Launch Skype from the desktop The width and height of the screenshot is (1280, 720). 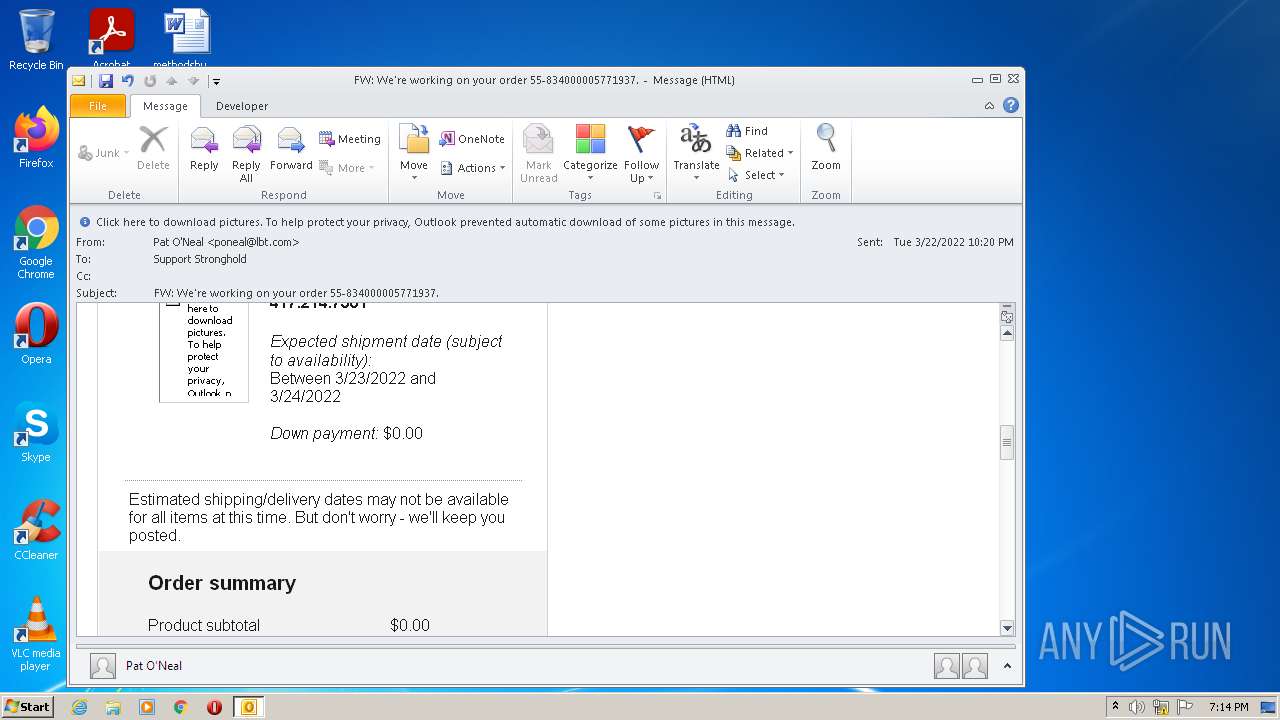36,432
